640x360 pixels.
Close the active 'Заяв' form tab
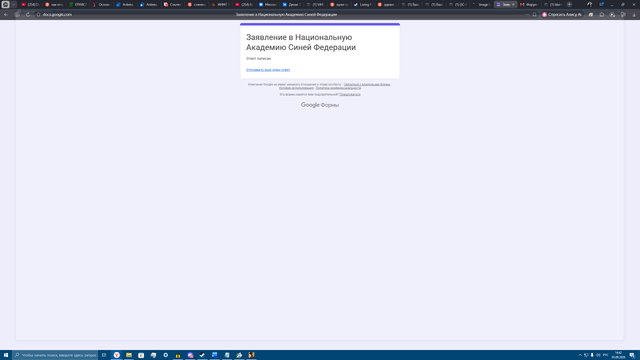[513, 4]
